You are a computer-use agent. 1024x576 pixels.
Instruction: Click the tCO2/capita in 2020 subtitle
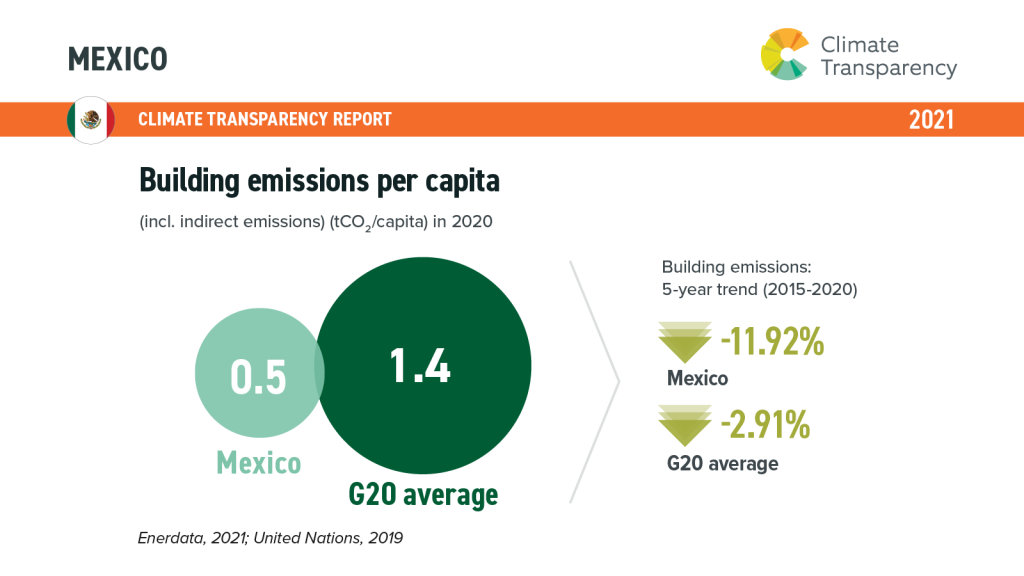click(316, 222)
